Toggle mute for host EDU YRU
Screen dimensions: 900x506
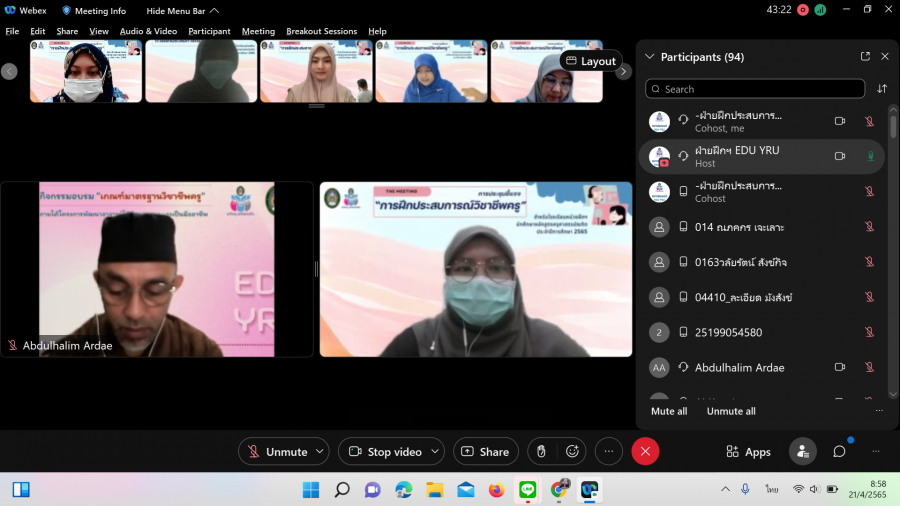pyautogui.click(x=870, y=156)
